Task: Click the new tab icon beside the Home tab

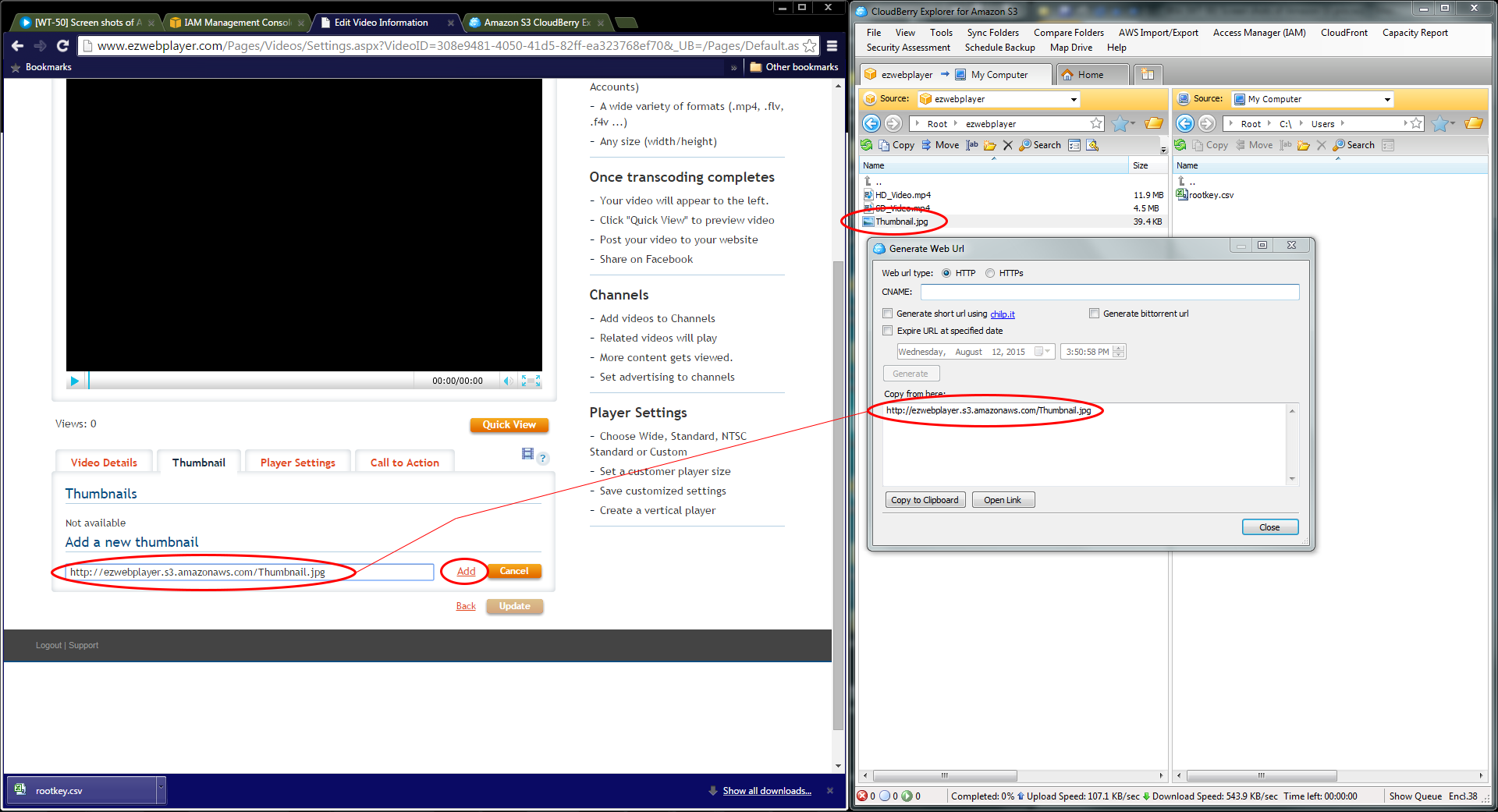Action: pyautogui.click(x=1148, y=74)
